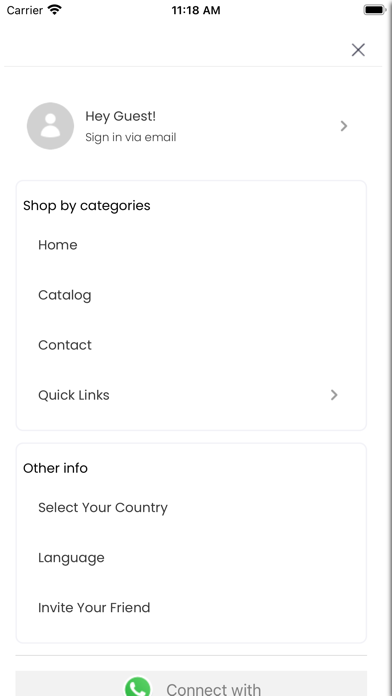This screenshot has width=392, height=696.
Task: Open the Home menu entry
Action: (58, 245)
